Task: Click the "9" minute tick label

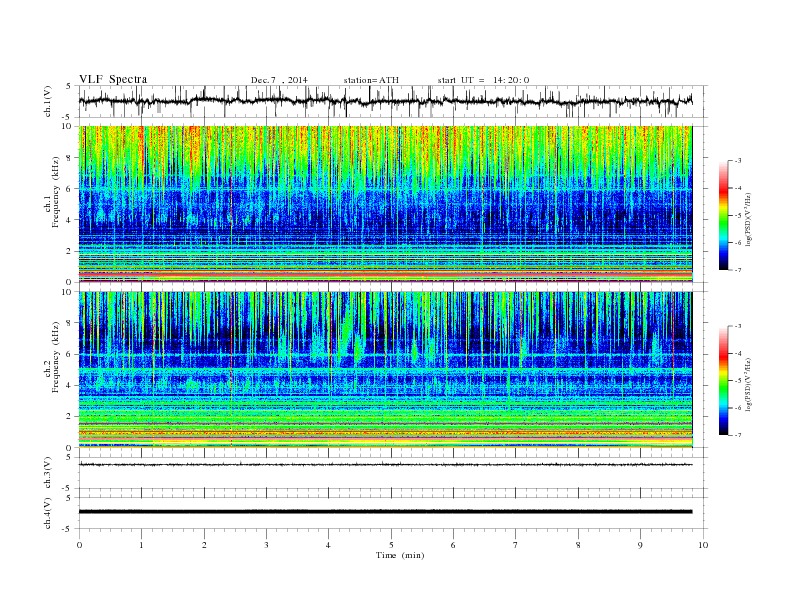Action: tap(640, 545)
